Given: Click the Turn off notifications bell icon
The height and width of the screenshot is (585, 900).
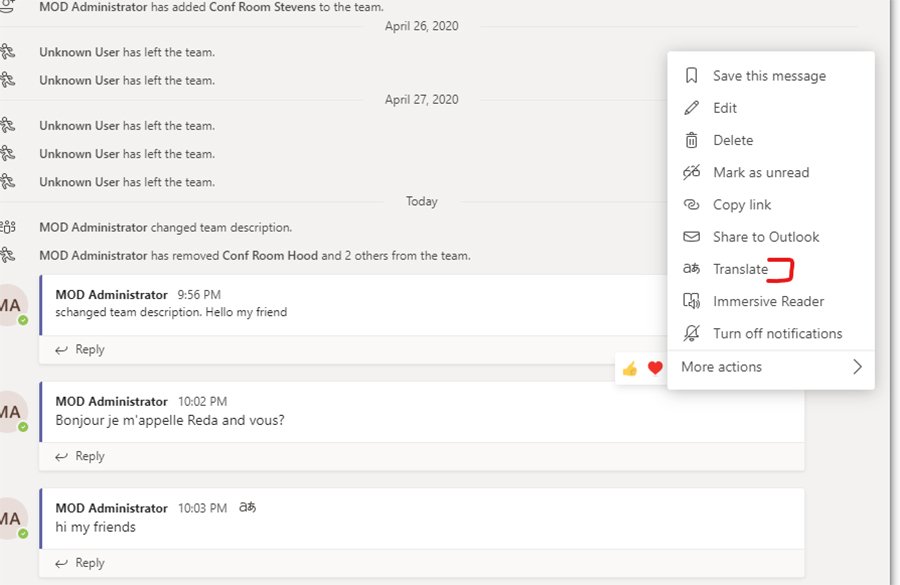Looking at the screenshot, I should coord(692,333).
